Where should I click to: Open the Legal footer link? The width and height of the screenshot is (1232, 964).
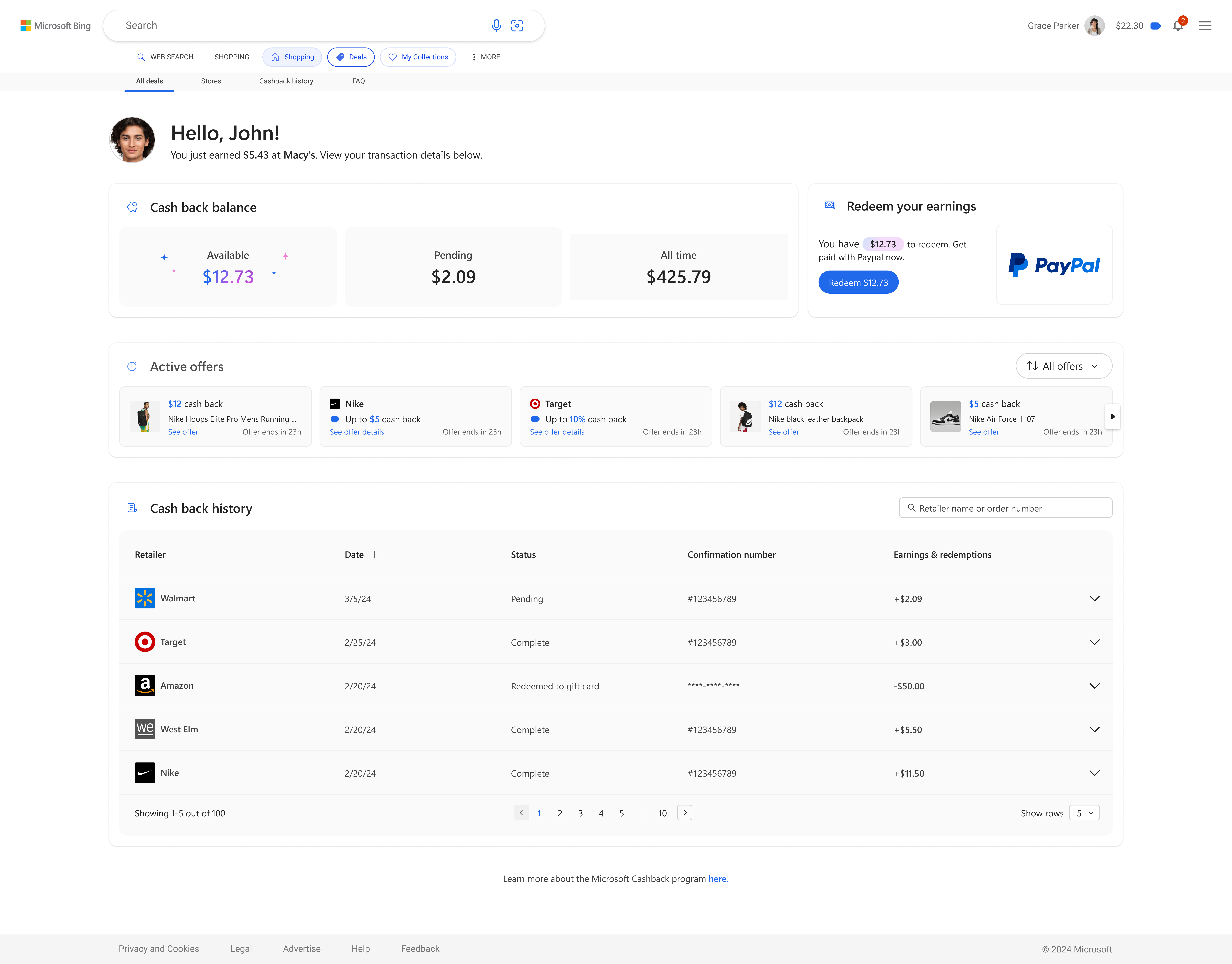(x=241, y=949)
